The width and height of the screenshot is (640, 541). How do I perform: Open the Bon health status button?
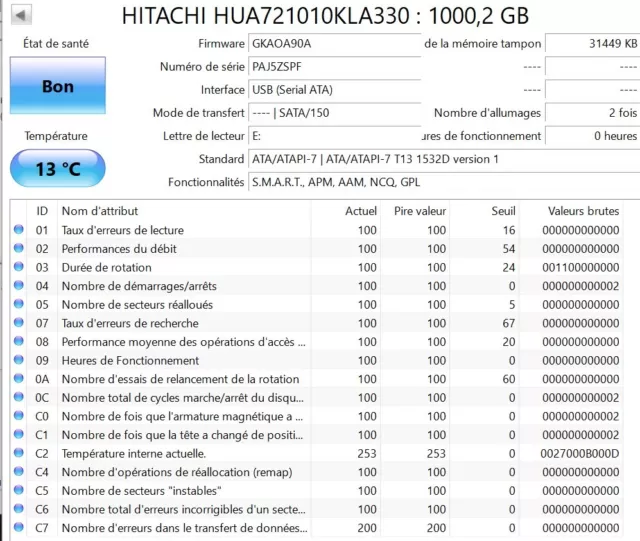[58, 85]
